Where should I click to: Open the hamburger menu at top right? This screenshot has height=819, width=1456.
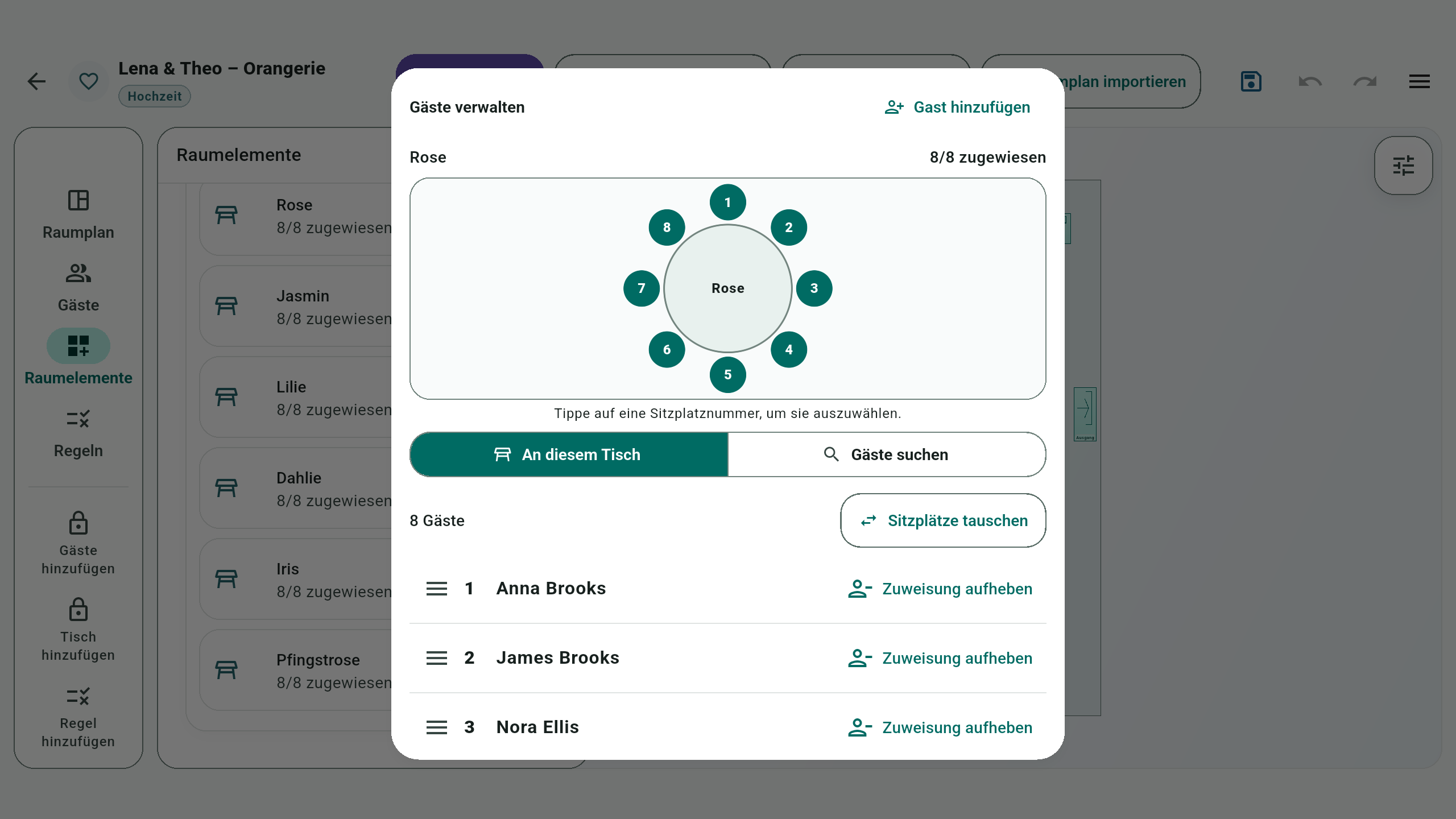tap(1420, 81)
